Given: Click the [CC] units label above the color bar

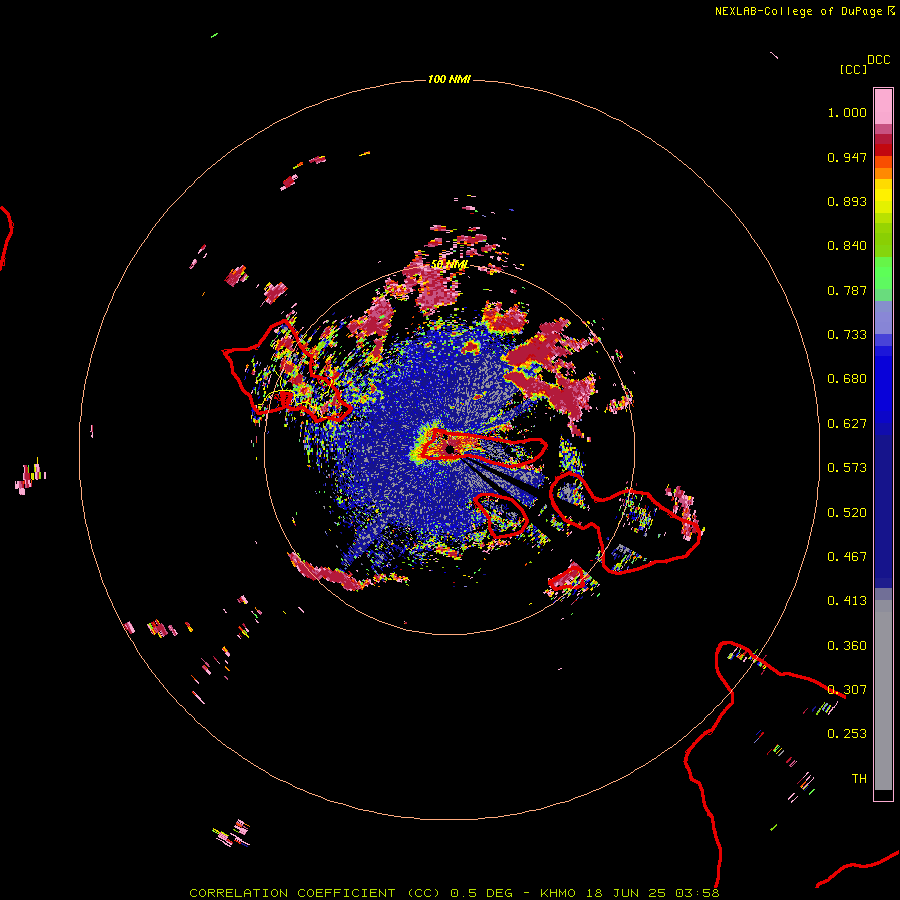Looking at the screenshot, I should (x=853, y=69).
